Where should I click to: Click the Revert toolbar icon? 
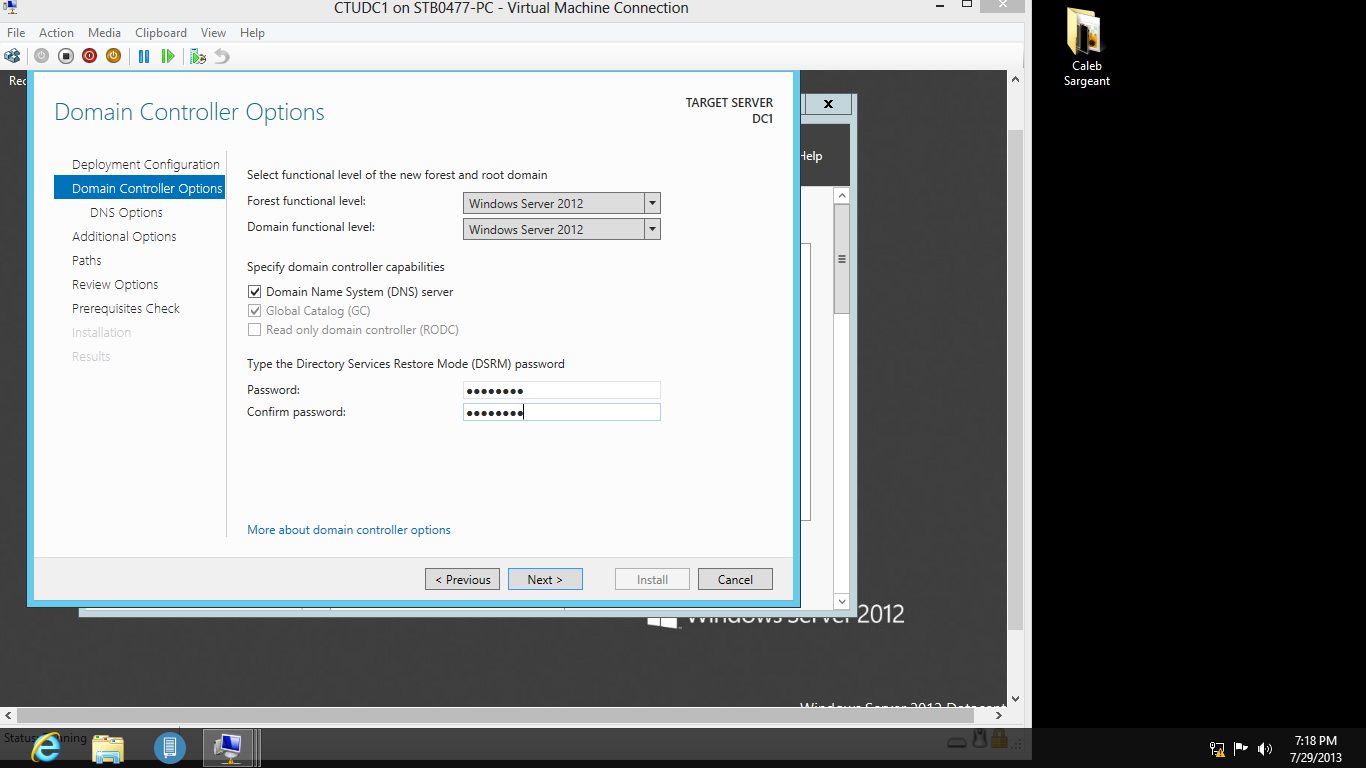[222, 56]
